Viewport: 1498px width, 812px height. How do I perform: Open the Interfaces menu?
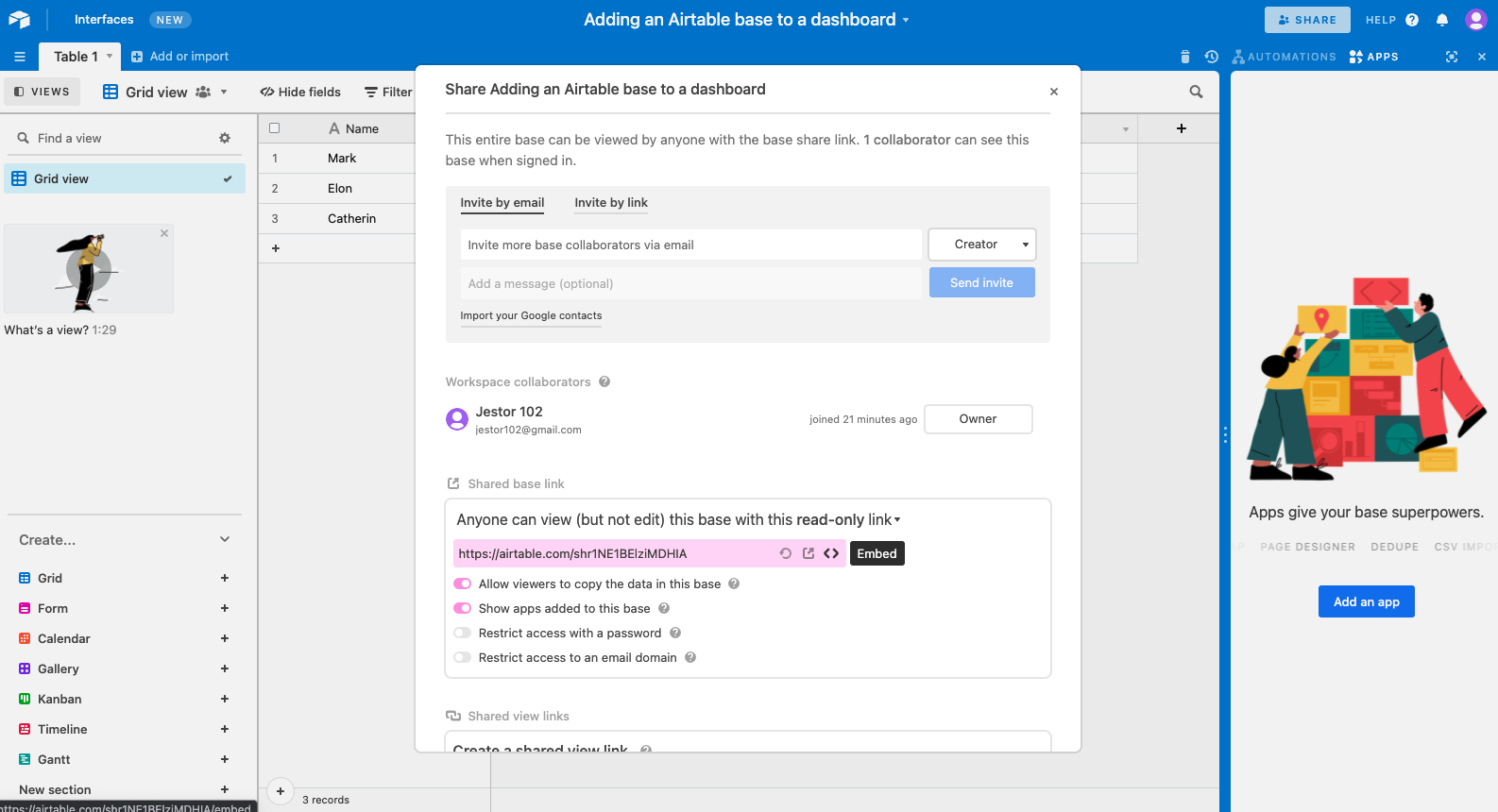(104, 20)
